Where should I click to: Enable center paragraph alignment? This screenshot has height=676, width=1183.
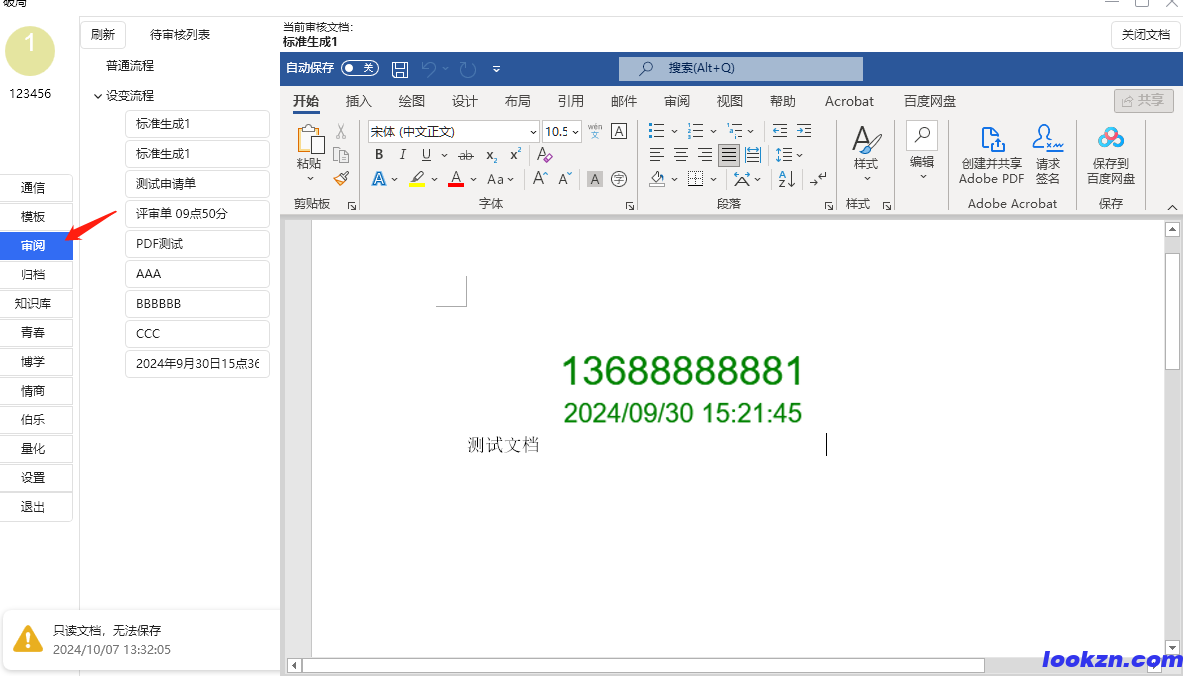pyautogui.click(x=680, y=154)
